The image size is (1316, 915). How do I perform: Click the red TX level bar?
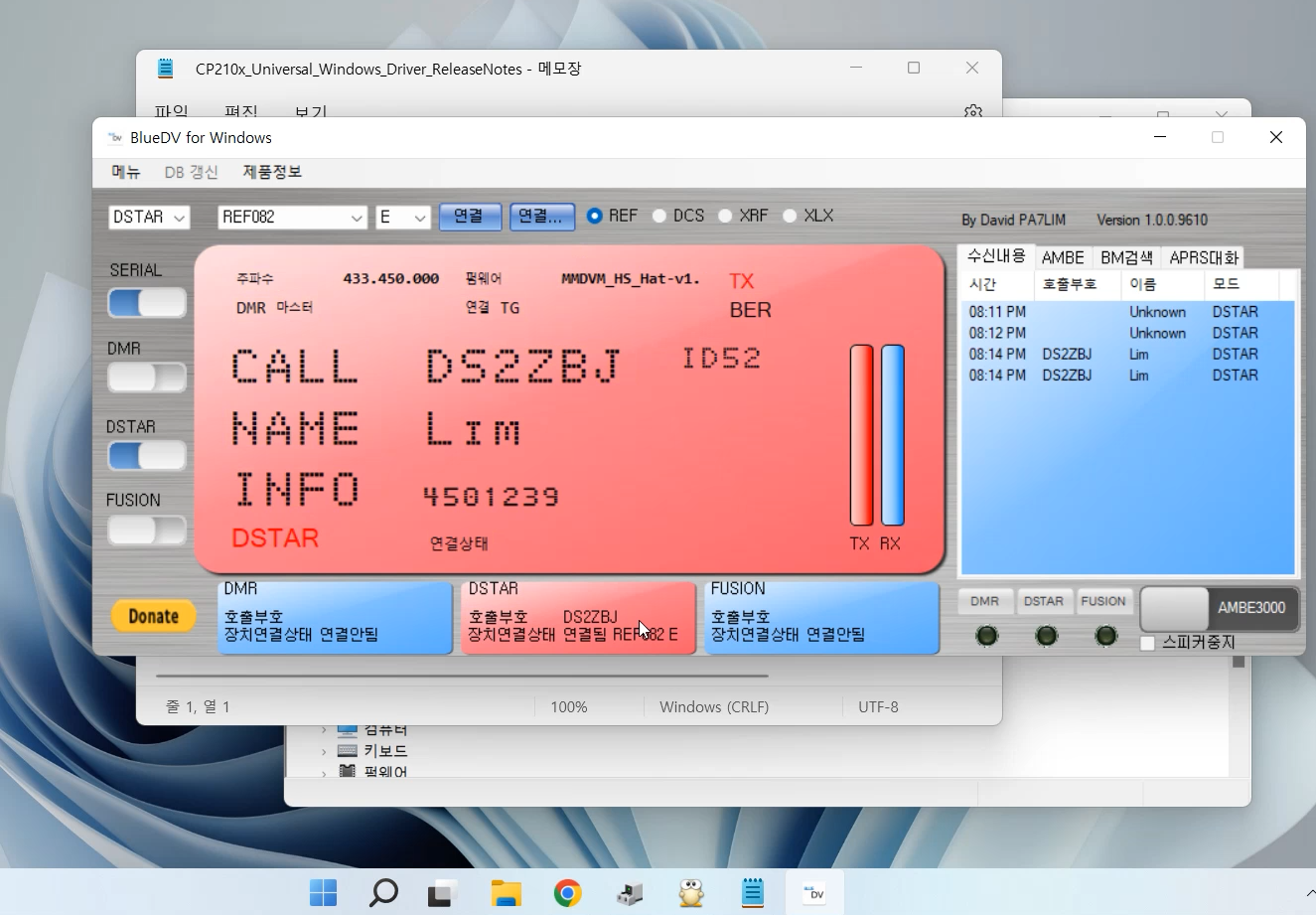861,435
